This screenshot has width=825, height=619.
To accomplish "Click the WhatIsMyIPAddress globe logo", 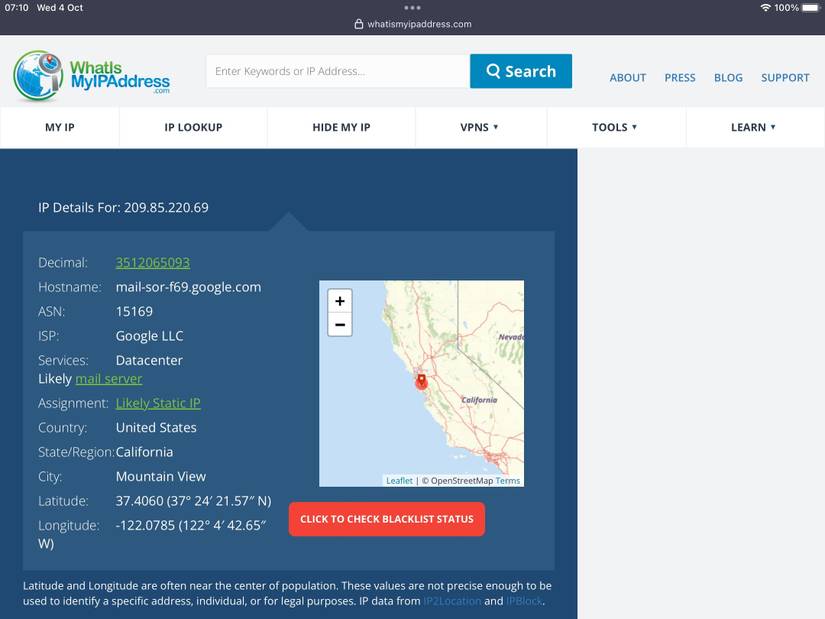I will tap(38, 76).
